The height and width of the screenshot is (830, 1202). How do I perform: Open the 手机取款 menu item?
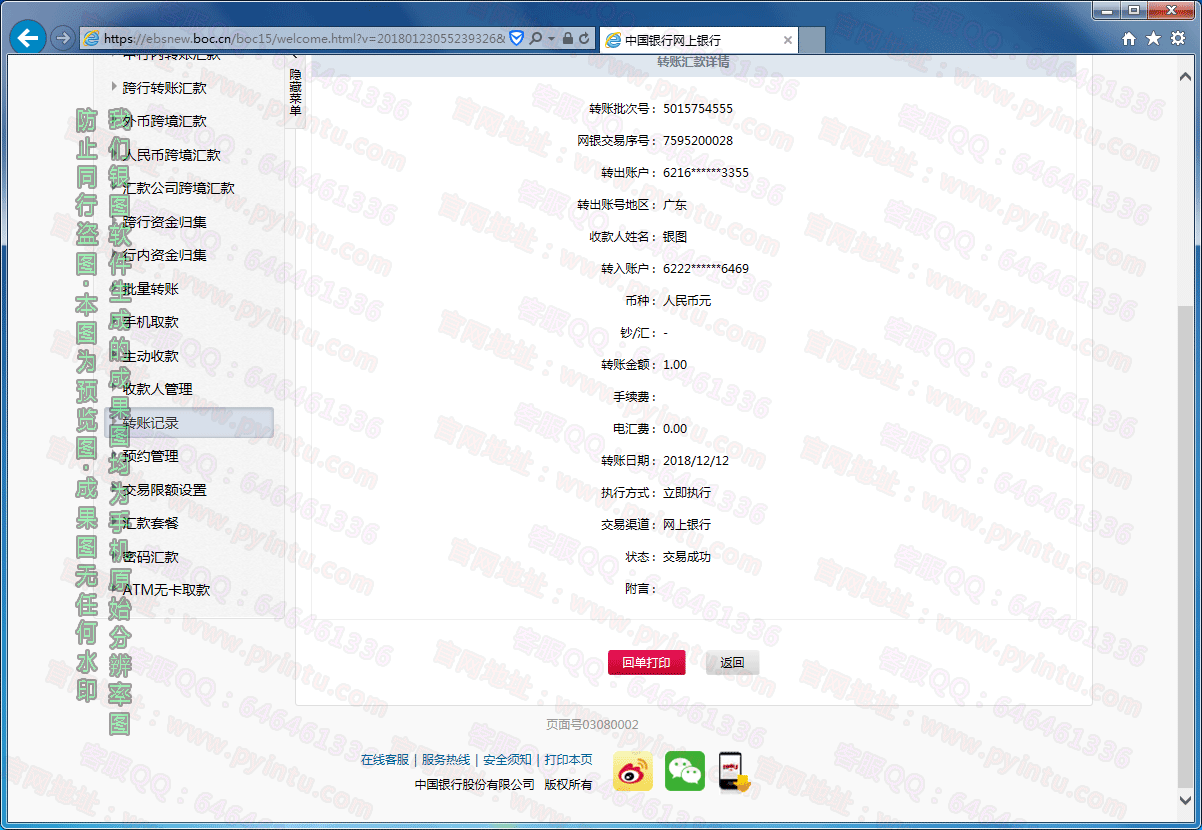[151, 322]
